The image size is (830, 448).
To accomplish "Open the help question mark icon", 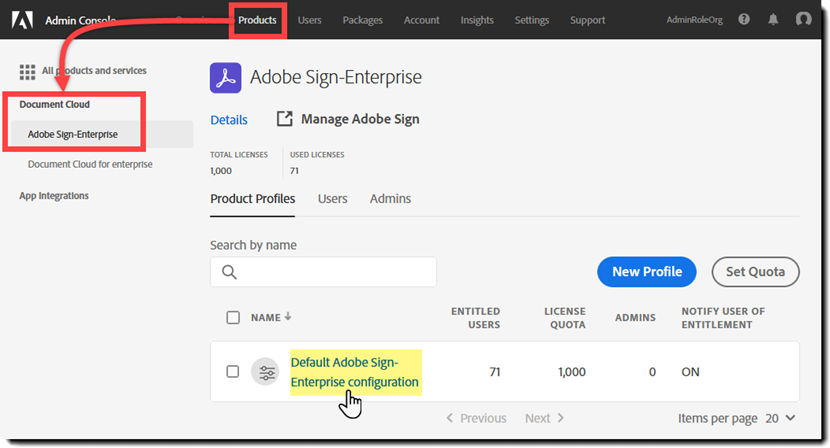I will [744, 20].
